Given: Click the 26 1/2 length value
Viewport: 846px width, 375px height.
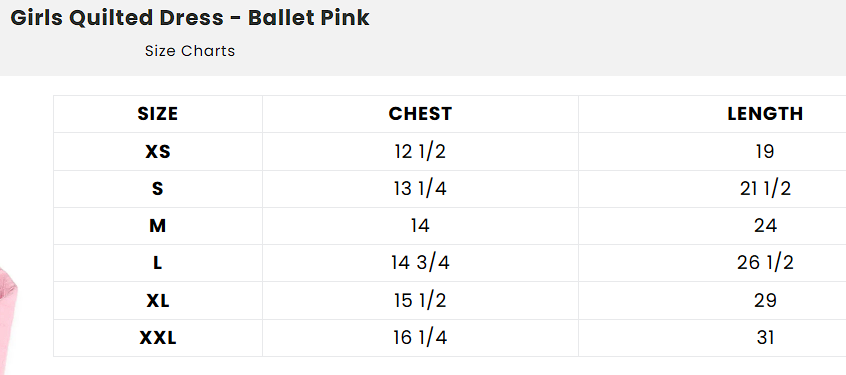Looking at the screenshot, I should point(765,263).
